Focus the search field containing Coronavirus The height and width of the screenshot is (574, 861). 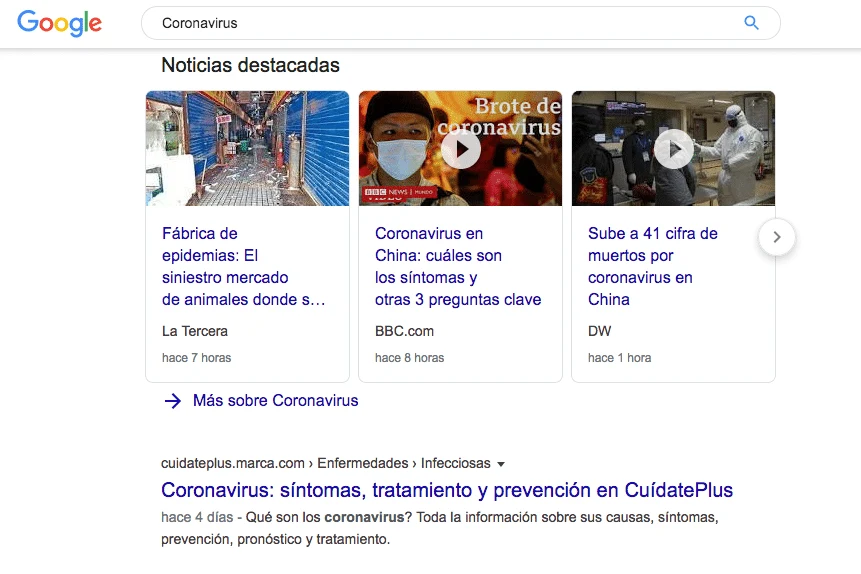[461, 23]
